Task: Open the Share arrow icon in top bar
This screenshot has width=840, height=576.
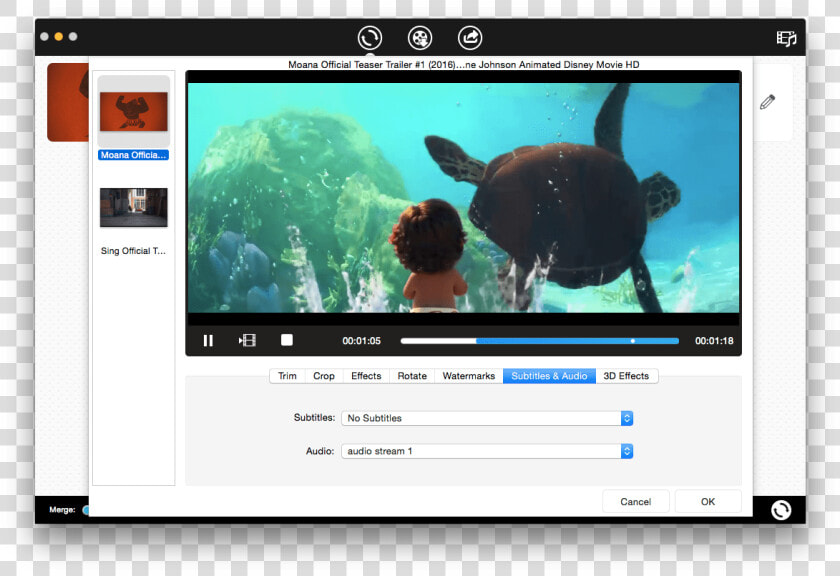Action: 470,38
